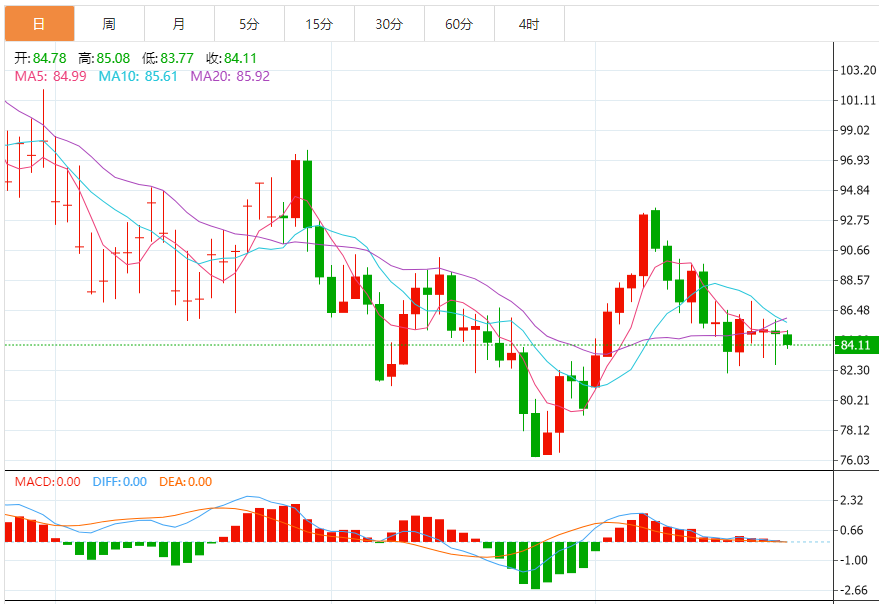Click the 88.57 price axis label
This screenshot has height=604, width=879.
pyautogui.click(x=855, y=280)
